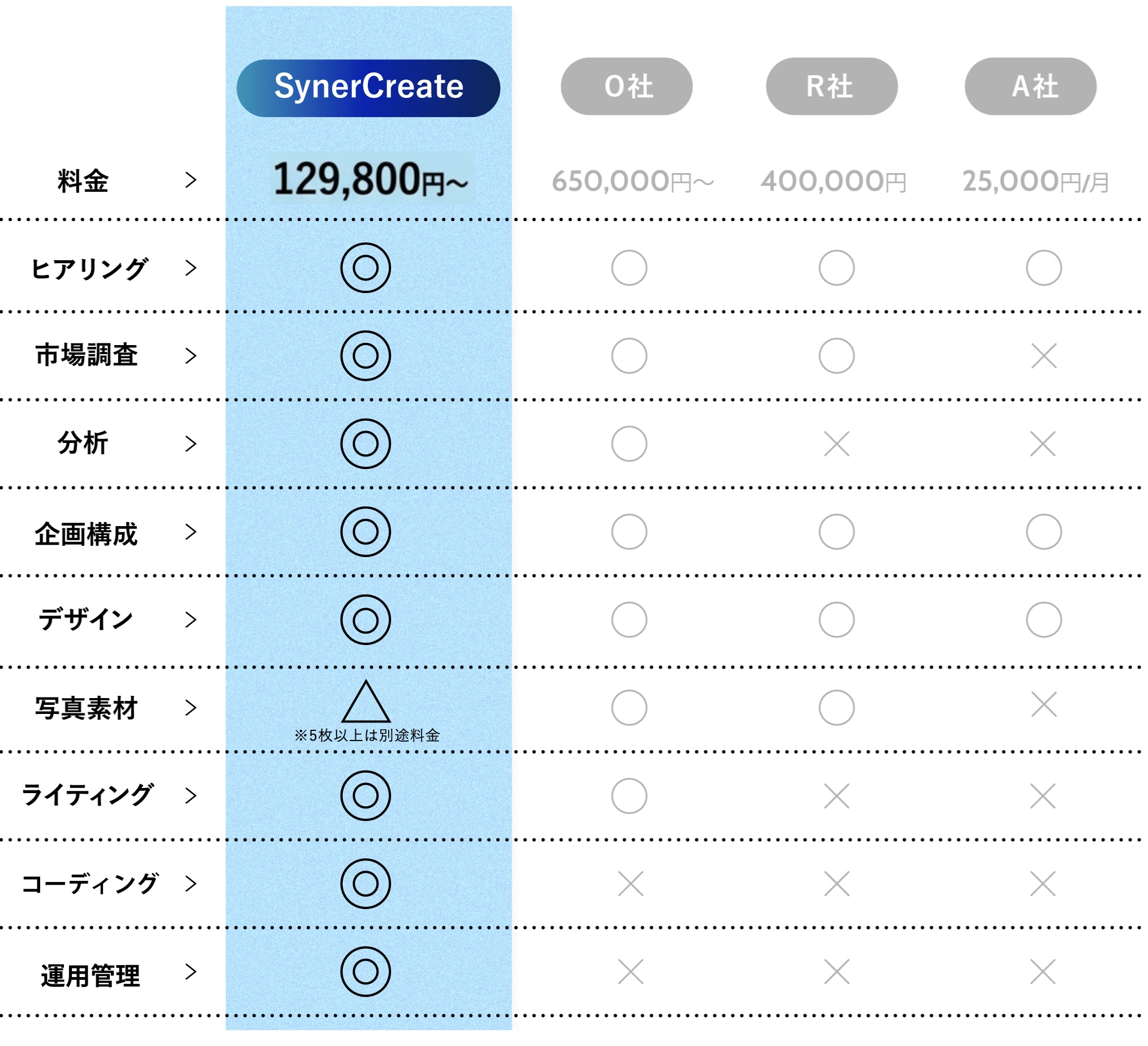
Task: Click the 129,800円〜 price text
Action: (371, 179)
